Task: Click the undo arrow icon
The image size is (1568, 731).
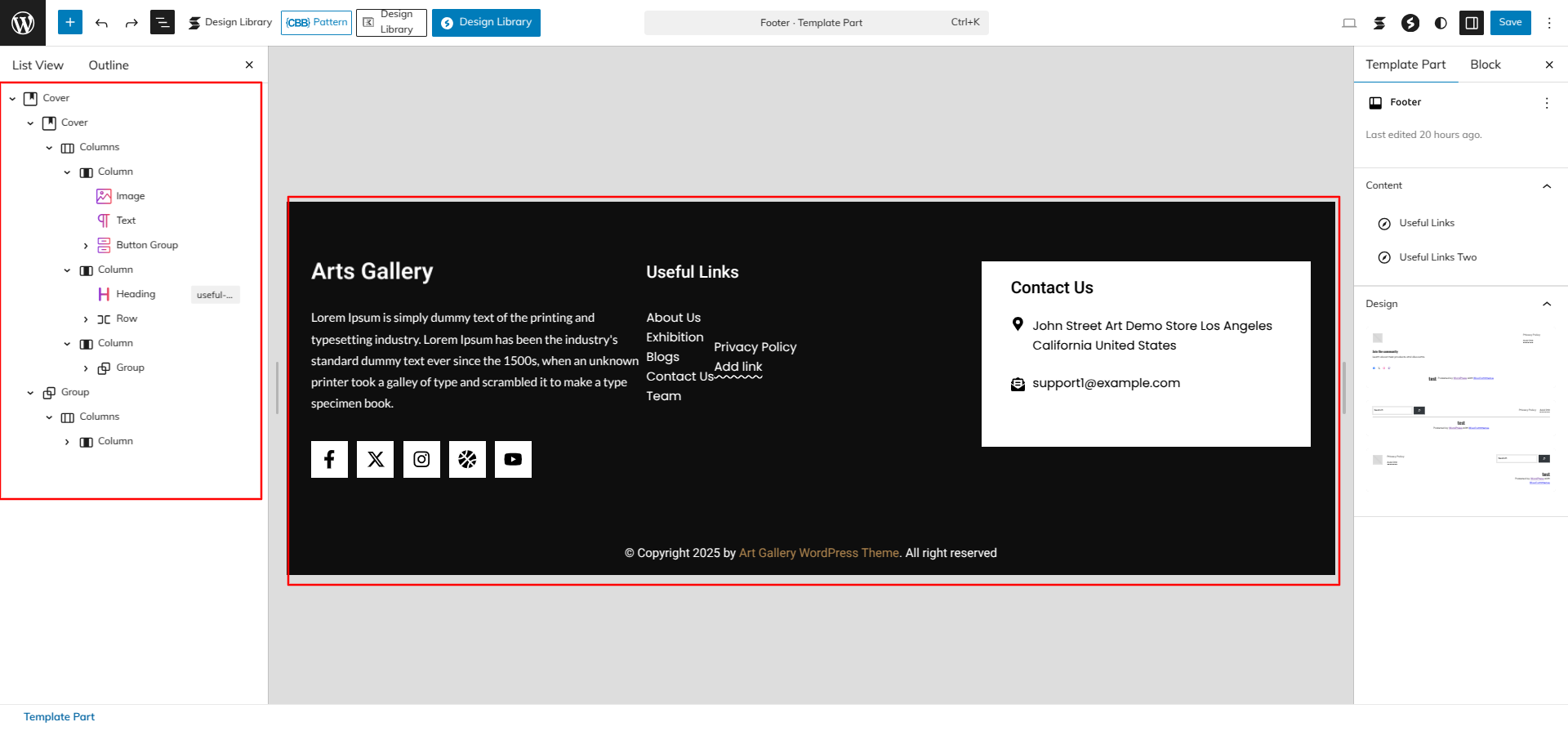Action: click(101, 23)
